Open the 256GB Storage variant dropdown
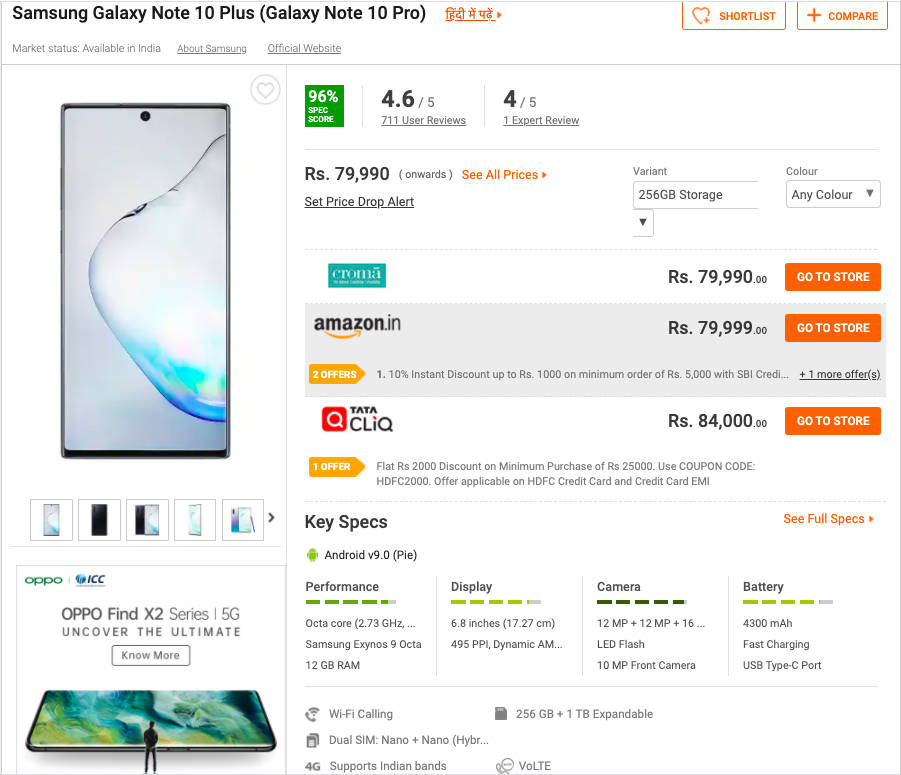Screen dimensions: 901x775 click(x=644, y=222)
